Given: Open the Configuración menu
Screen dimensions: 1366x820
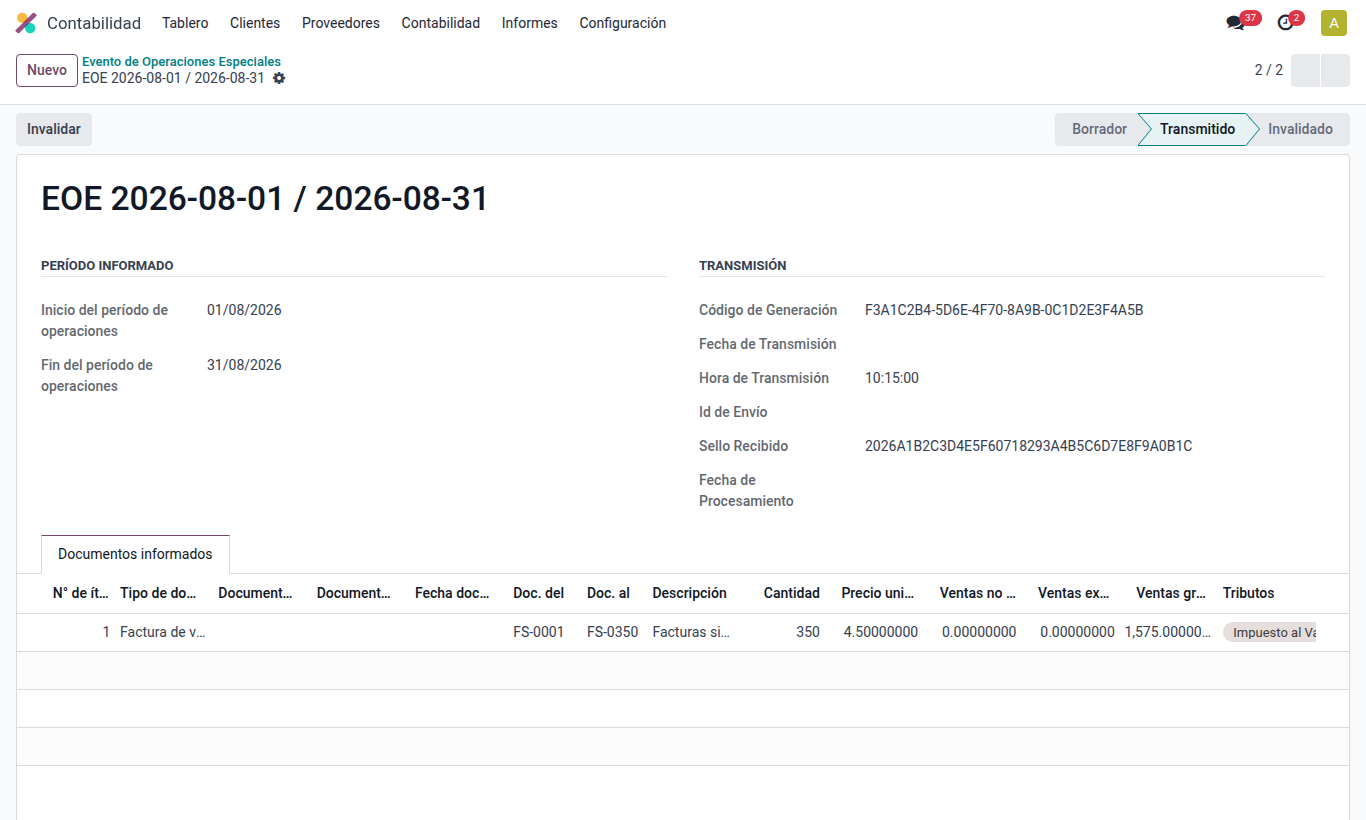Looking at the screenshot, I should click(623, 23).
